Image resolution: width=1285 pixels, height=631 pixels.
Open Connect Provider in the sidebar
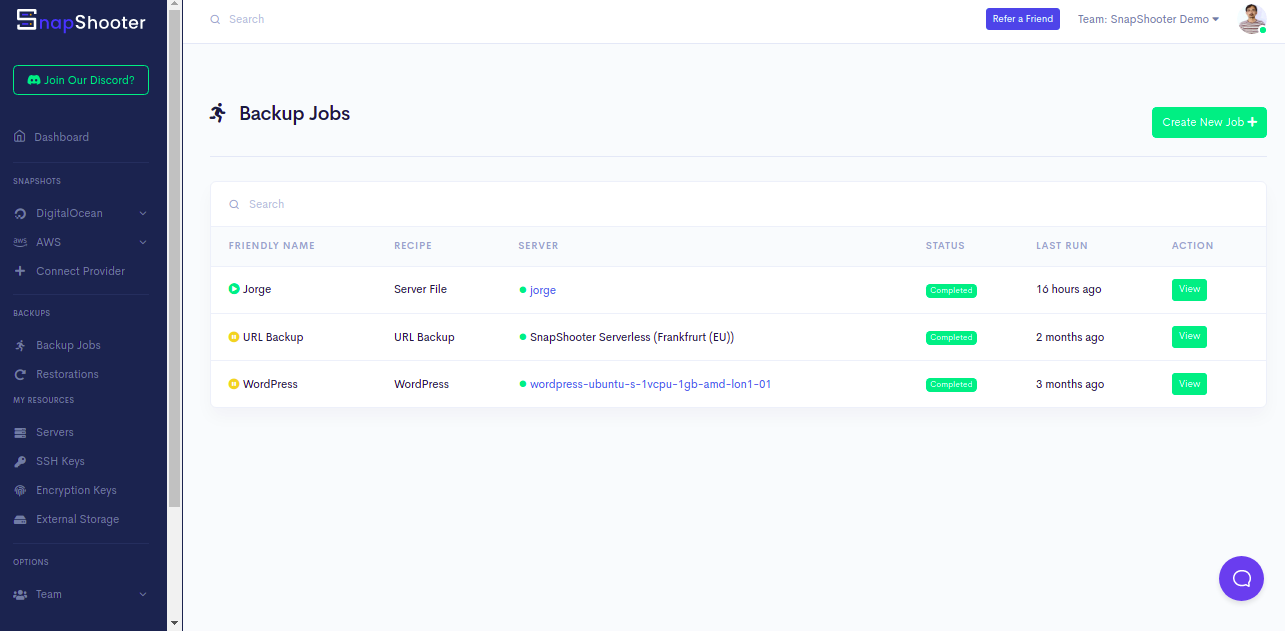(x=81, y=271)
